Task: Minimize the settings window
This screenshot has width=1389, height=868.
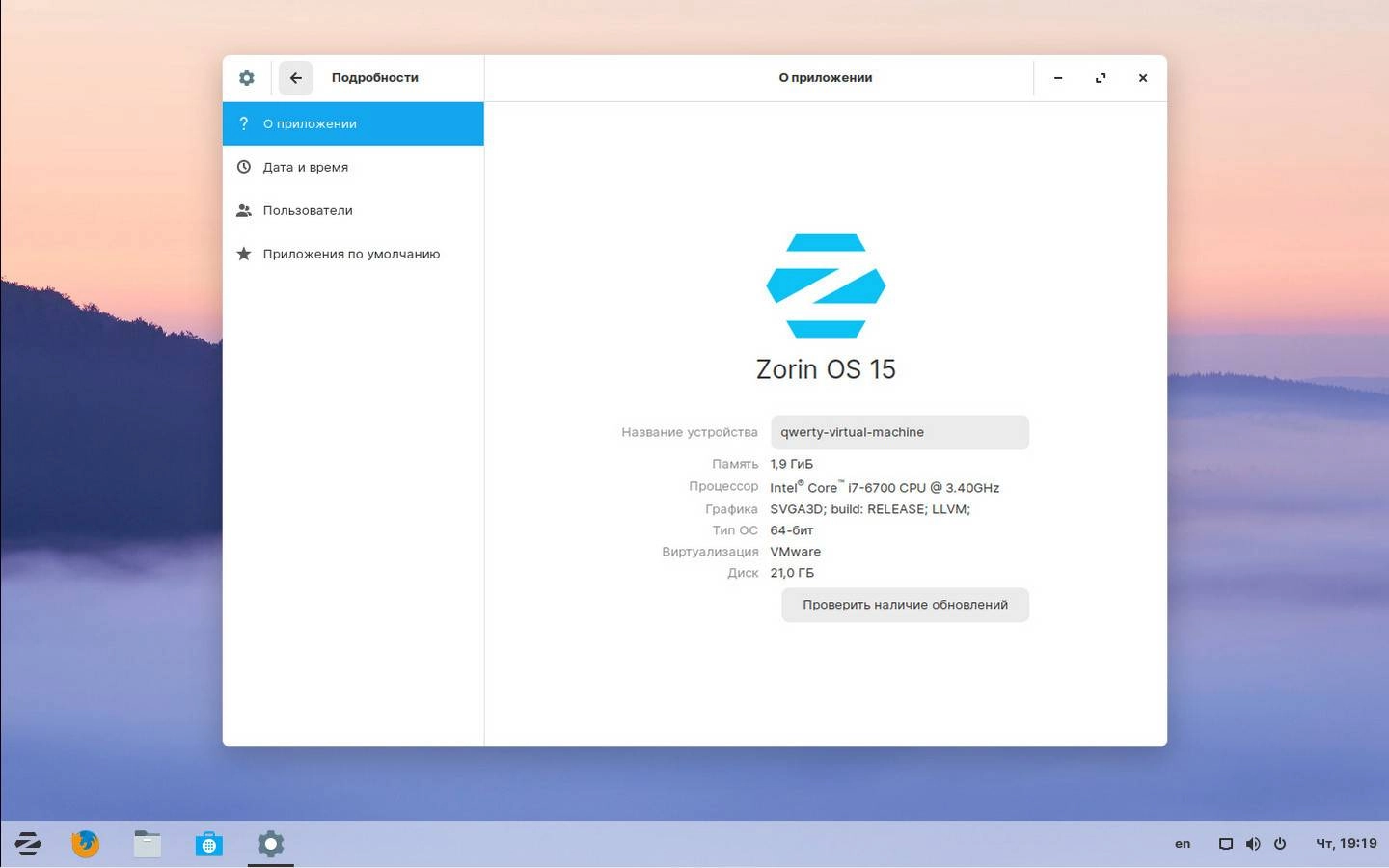Action: point(1058,78)
